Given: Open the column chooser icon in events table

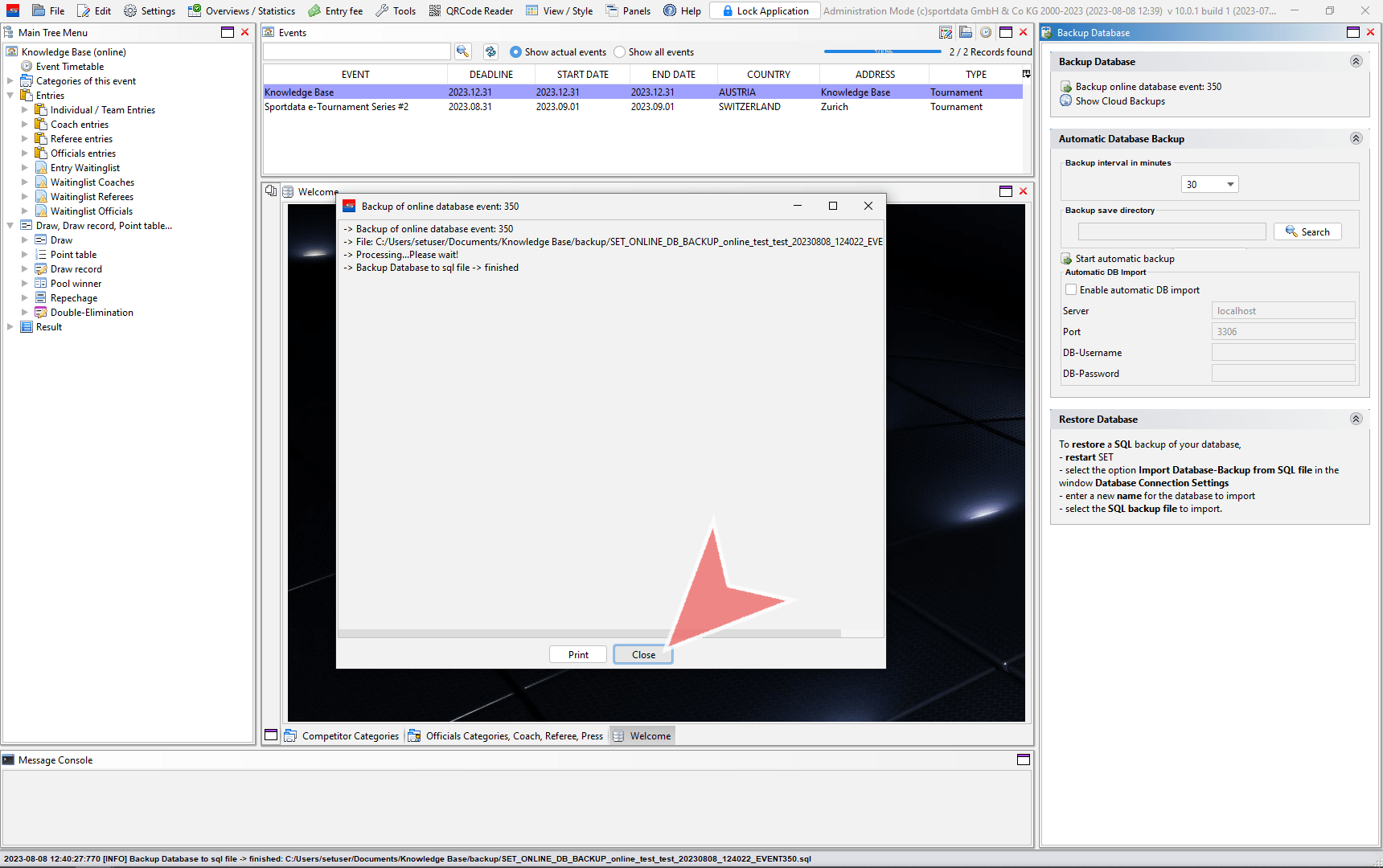Looking at the screenshot, I should click(1026, 74).
